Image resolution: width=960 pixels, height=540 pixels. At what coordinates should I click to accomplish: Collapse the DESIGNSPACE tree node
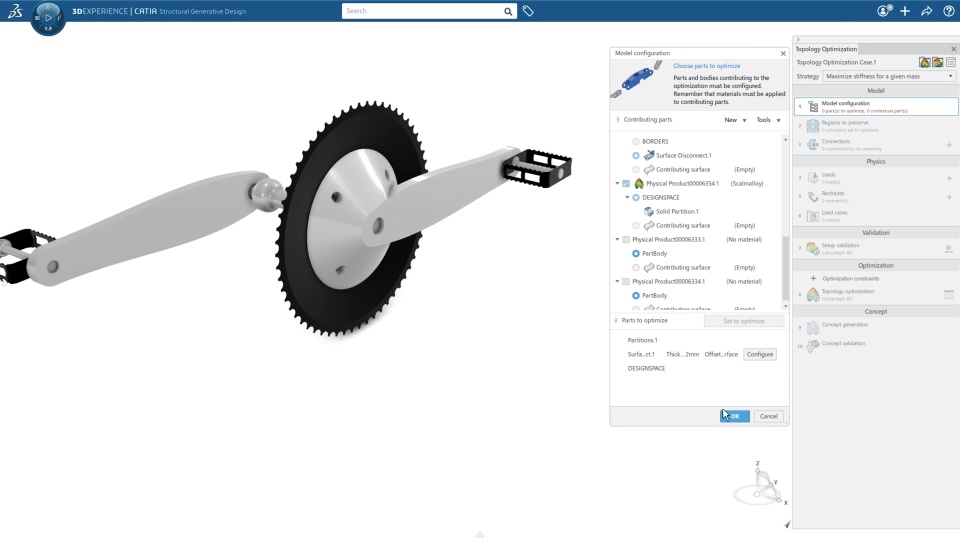[x=627, y=198]
